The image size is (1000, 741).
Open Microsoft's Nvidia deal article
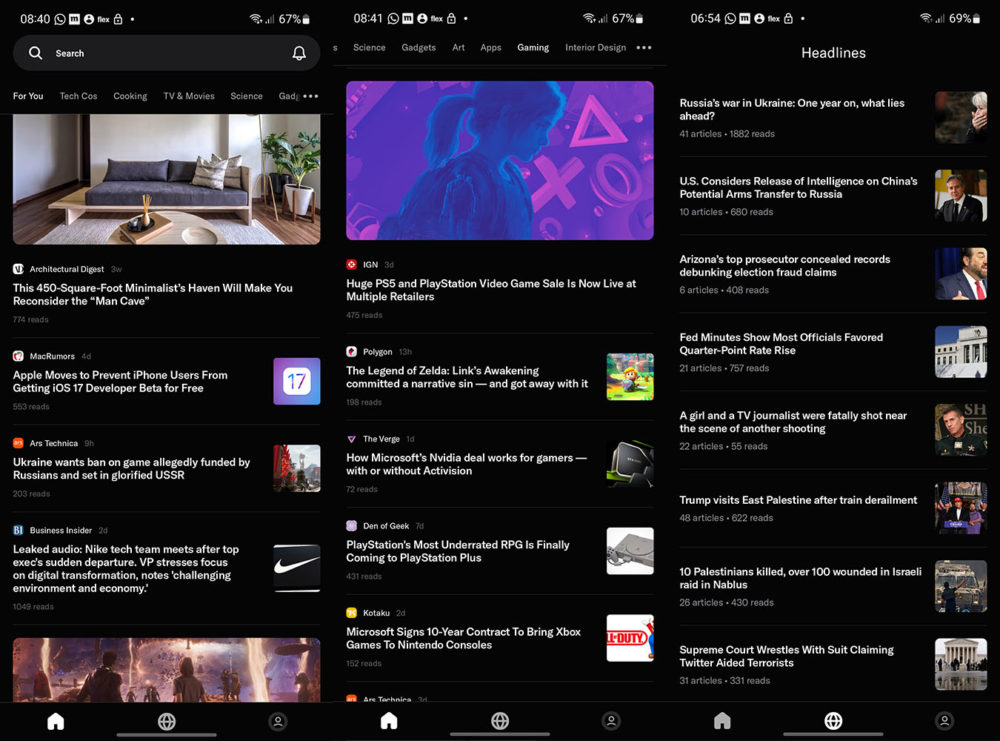coord(466,464)
